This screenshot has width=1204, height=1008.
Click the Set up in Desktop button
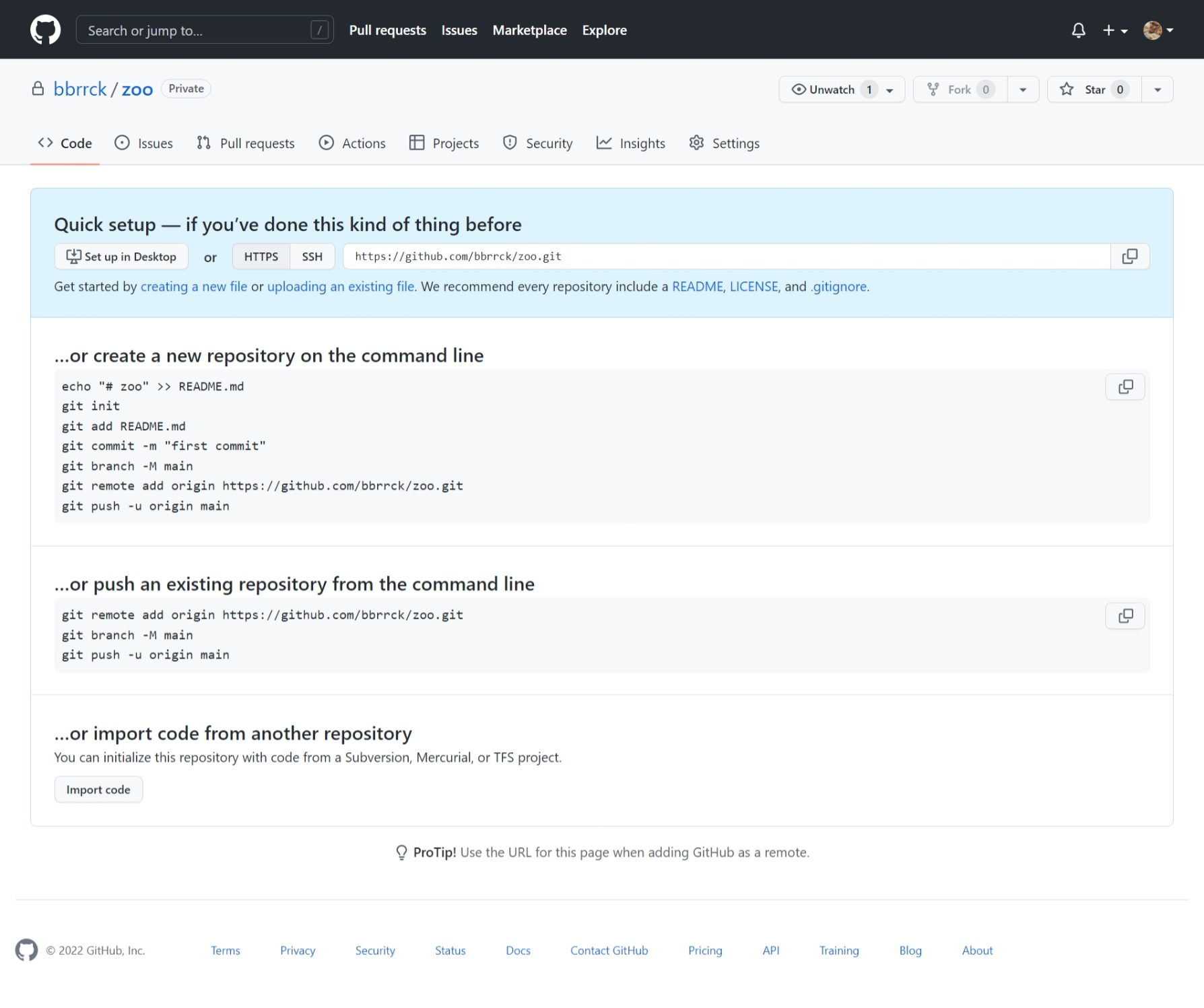point(121,257)
